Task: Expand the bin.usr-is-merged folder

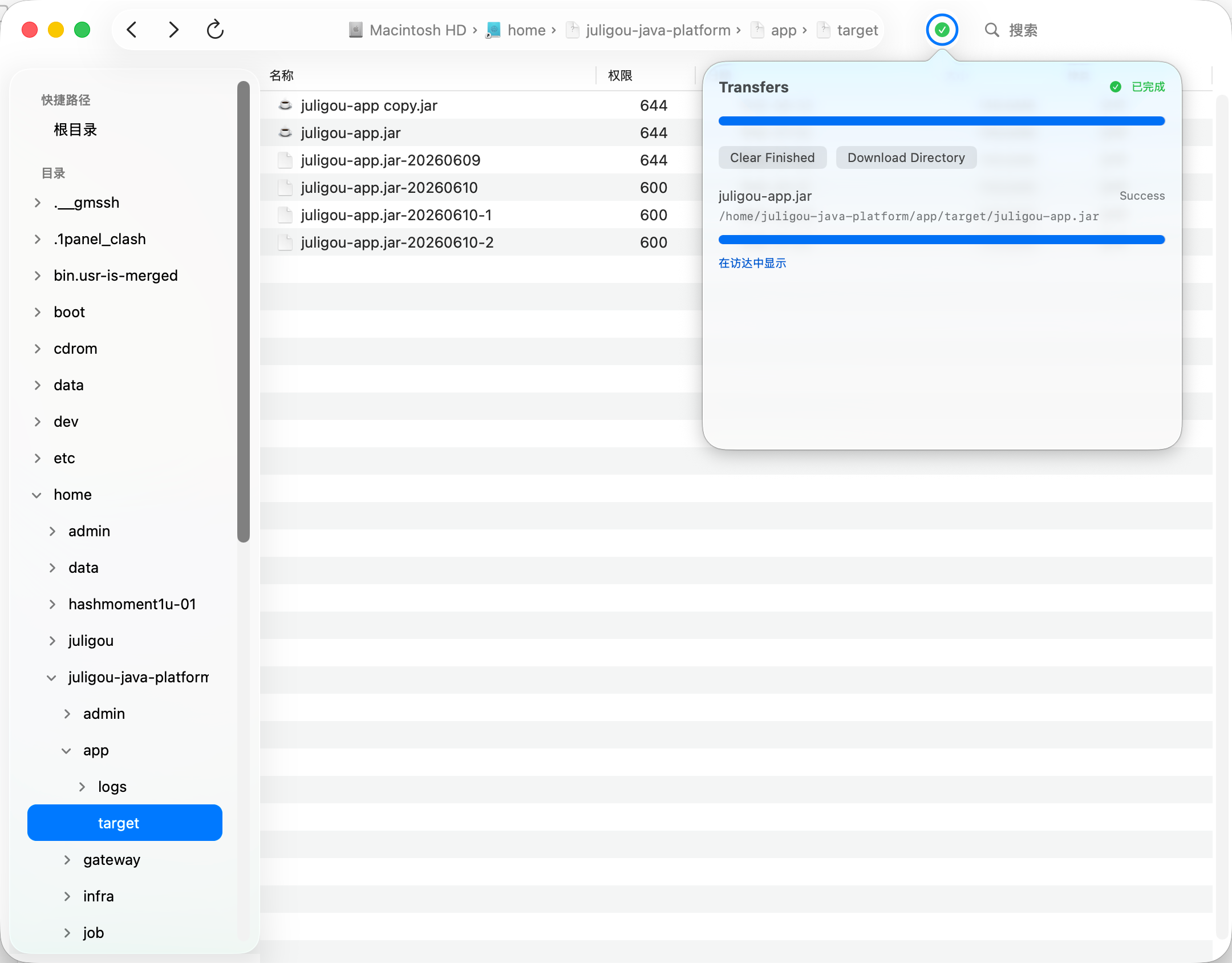Action: point(38,276)
